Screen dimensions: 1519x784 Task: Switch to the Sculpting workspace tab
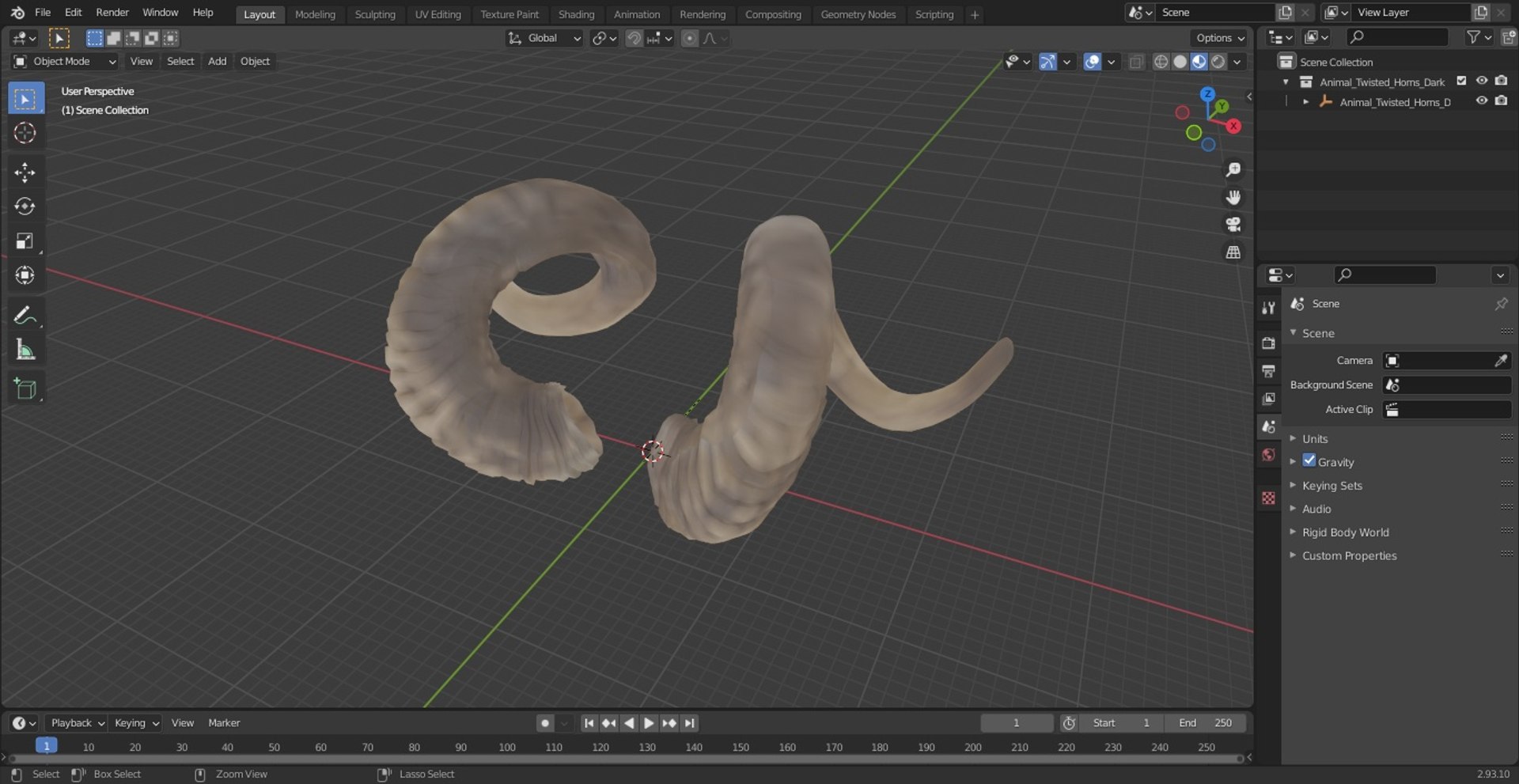375,14
